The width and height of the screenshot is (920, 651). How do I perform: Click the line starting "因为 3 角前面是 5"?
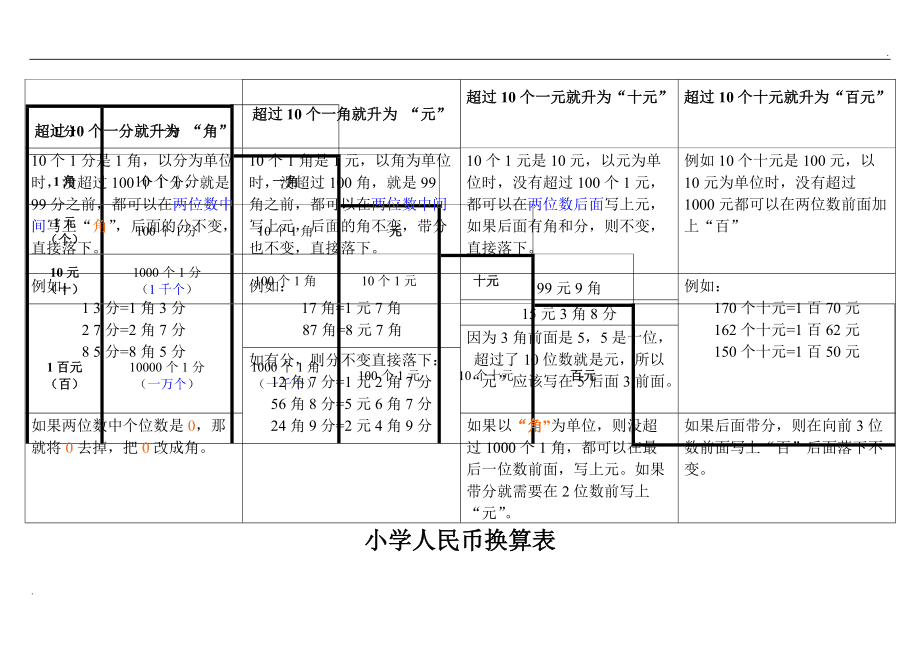click(565, 337)
